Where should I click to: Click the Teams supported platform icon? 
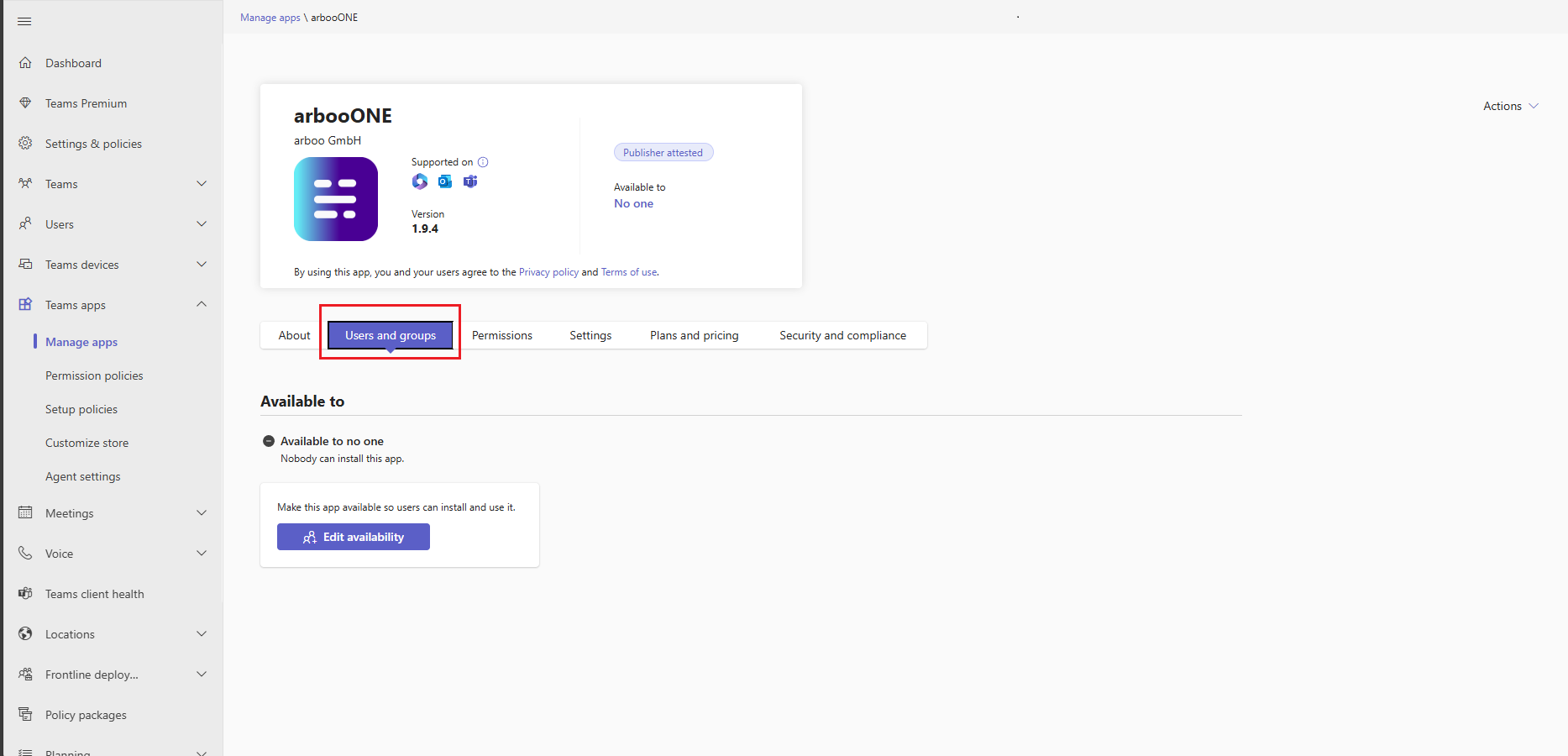tap(470, 181)
